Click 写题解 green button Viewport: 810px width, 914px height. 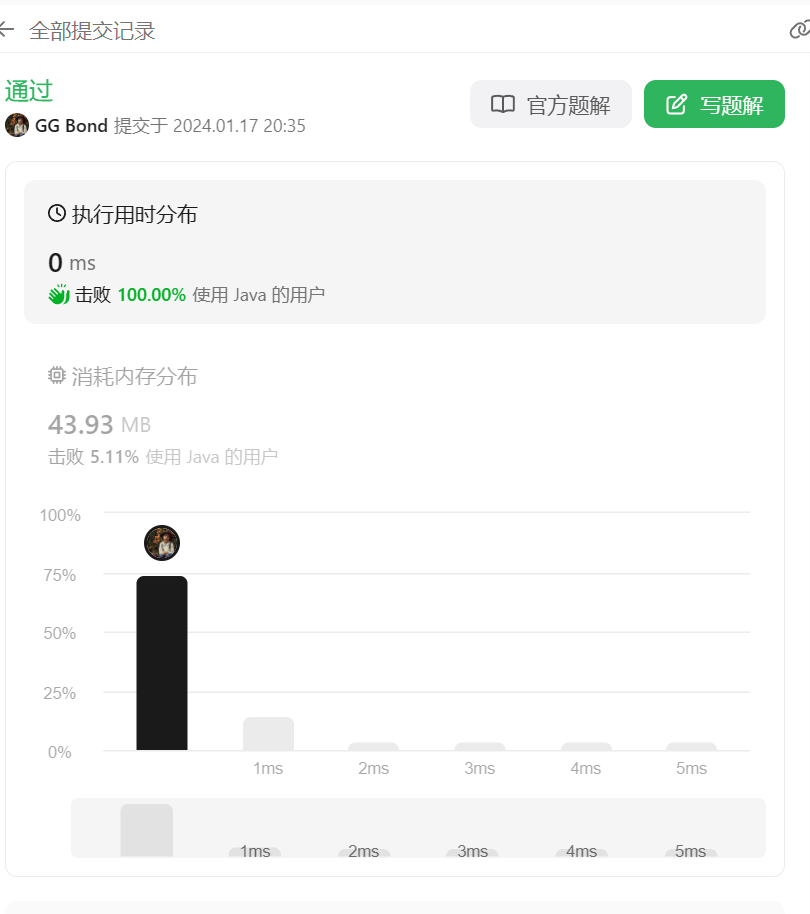(714, 104)
